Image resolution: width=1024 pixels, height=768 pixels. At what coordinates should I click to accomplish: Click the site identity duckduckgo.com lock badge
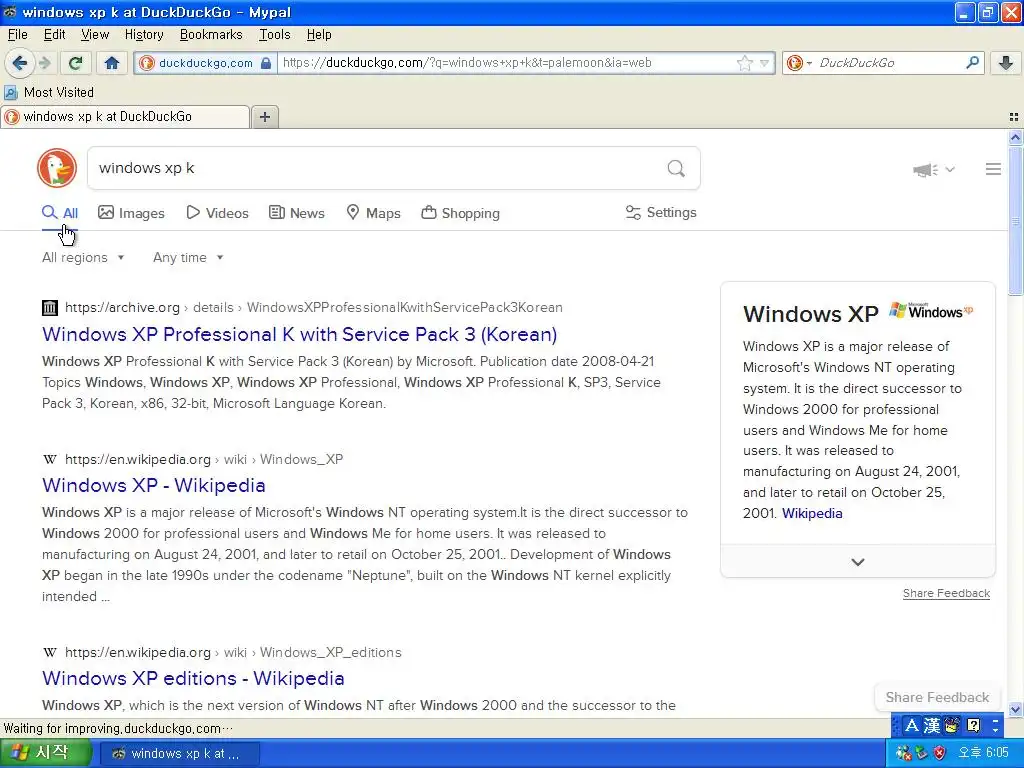pos(206,63)
